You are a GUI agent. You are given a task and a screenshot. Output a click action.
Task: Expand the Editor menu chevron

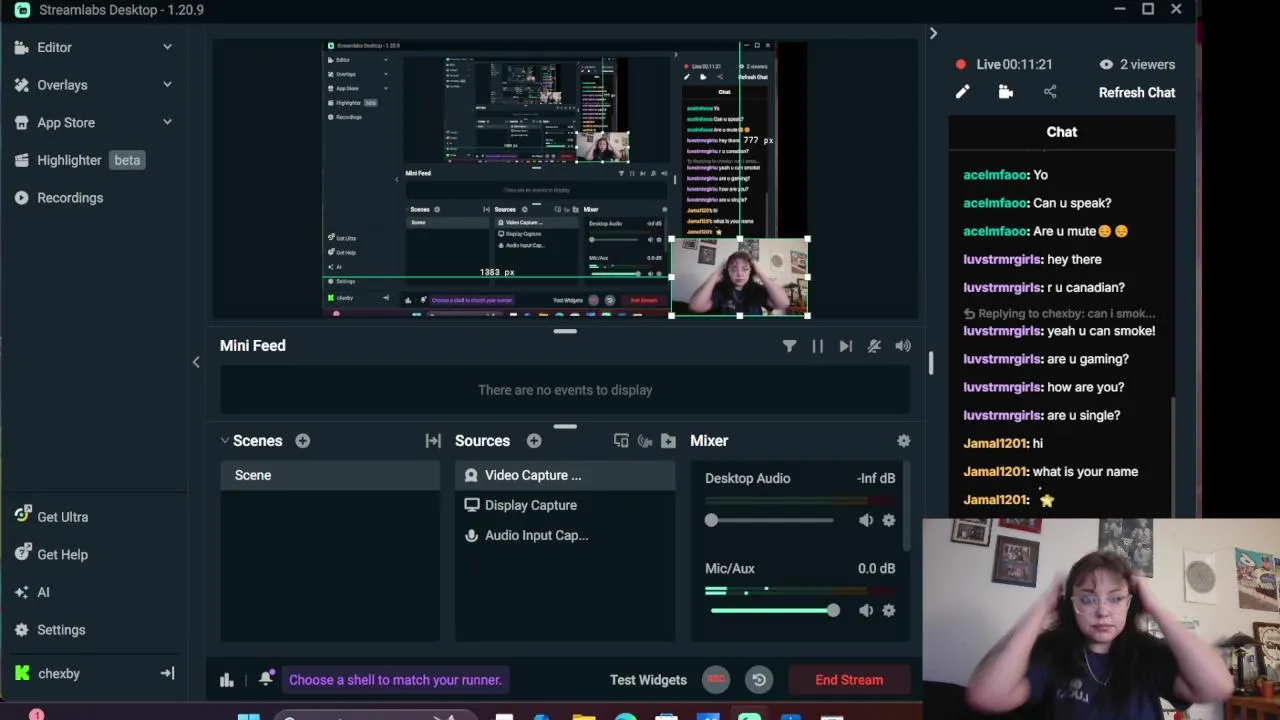pos(167,47)
